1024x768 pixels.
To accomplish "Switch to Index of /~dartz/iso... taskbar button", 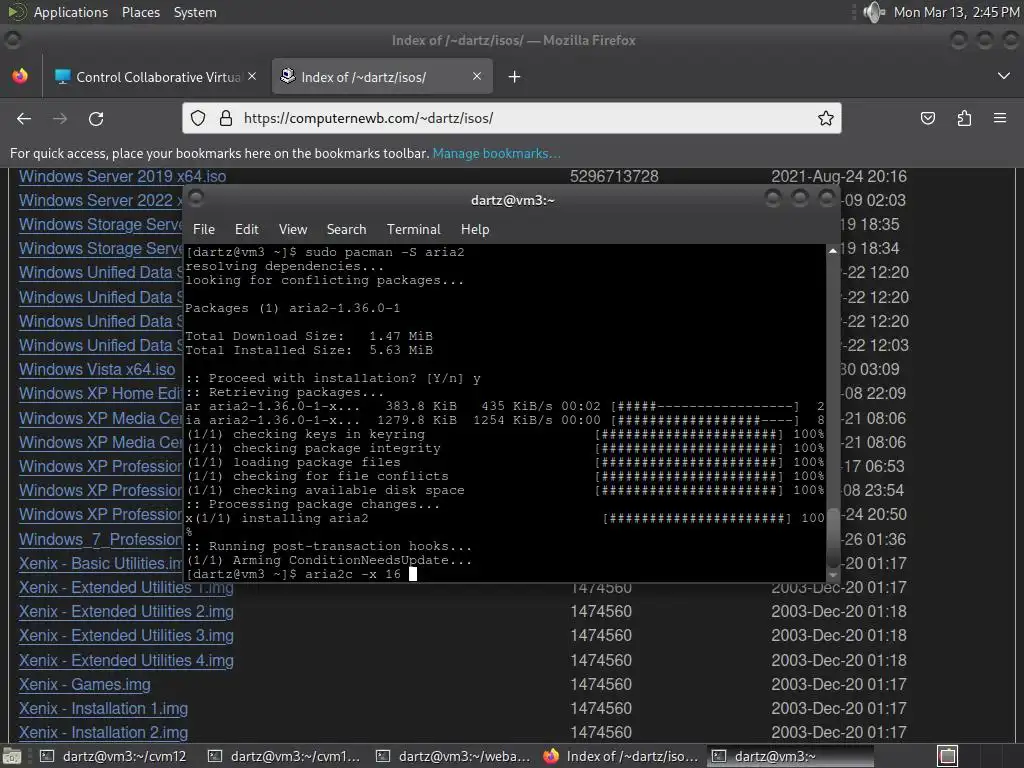I will coord(622,756).
